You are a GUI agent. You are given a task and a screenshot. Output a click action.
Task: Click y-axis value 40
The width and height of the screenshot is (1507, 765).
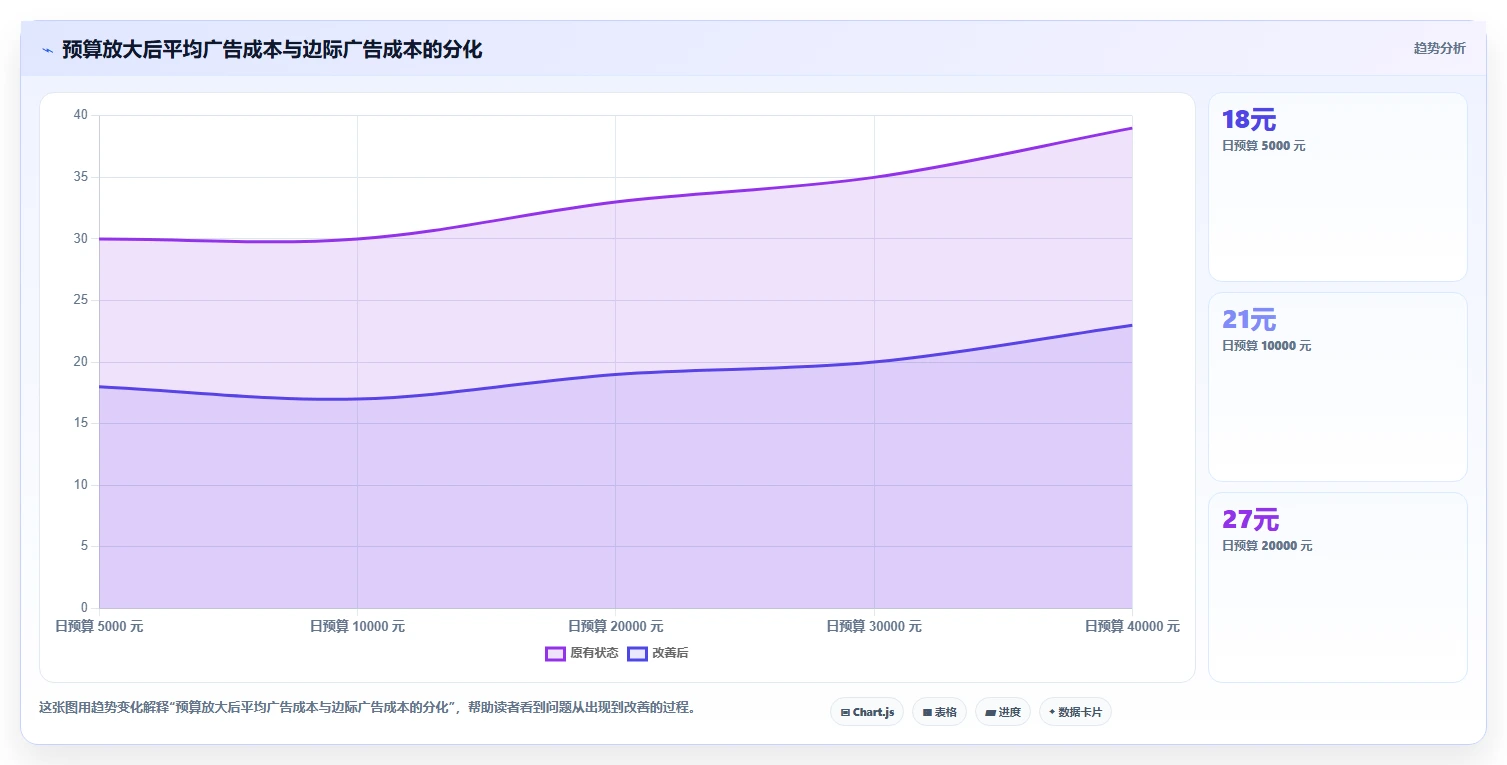click(81, 115)
